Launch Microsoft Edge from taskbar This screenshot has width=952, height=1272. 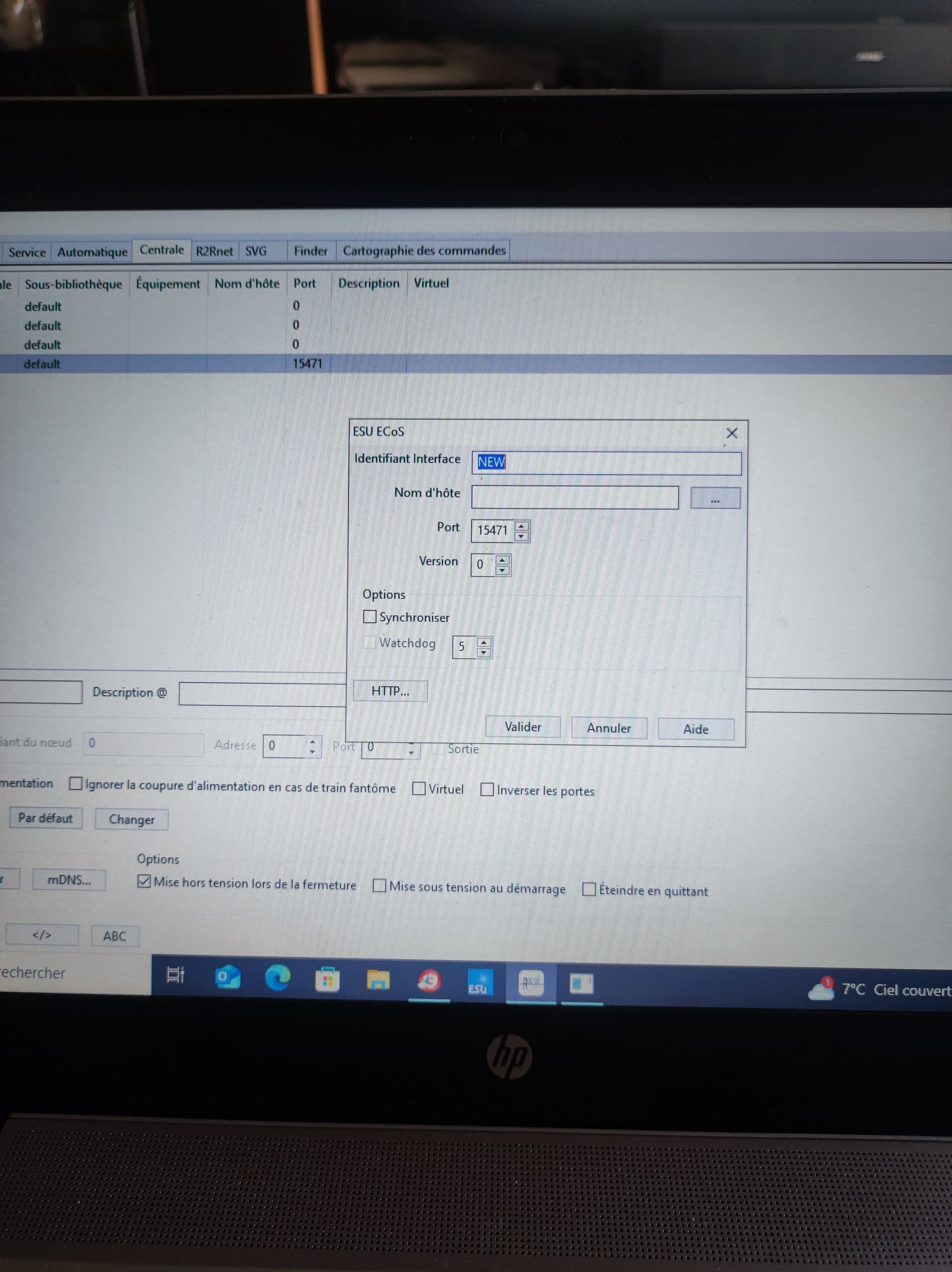[277, 978]
